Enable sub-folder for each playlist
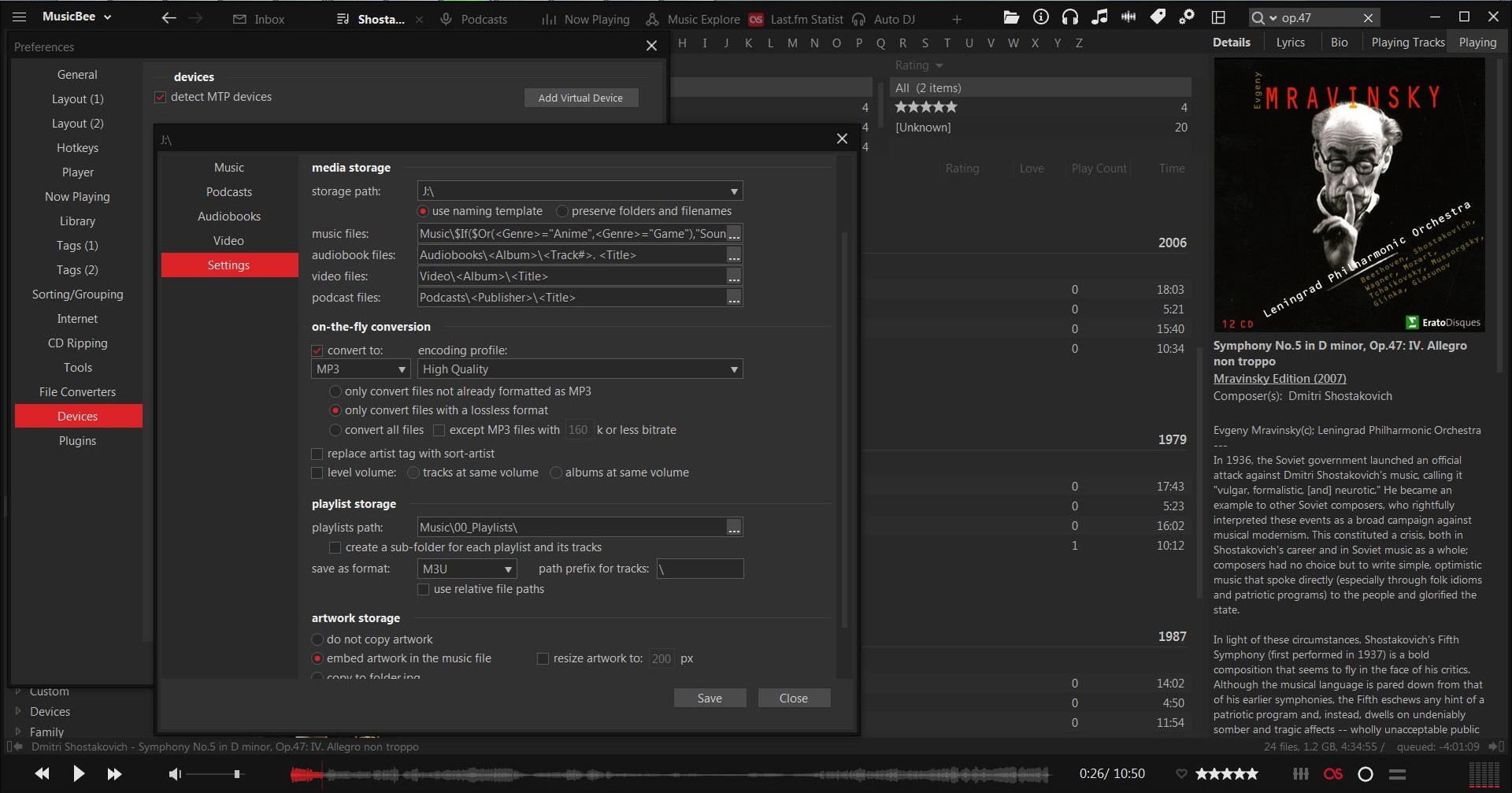 [x=335, y=547]
